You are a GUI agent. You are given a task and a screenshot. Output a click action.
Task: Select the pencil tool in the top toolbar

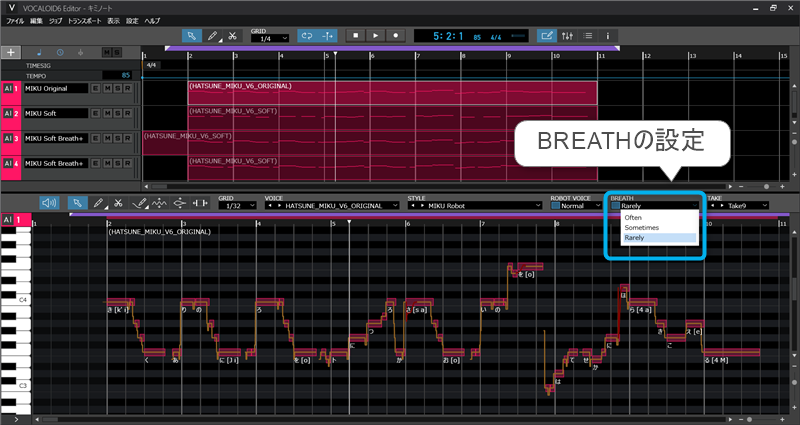pyautogui.click(x=212, y=36)
